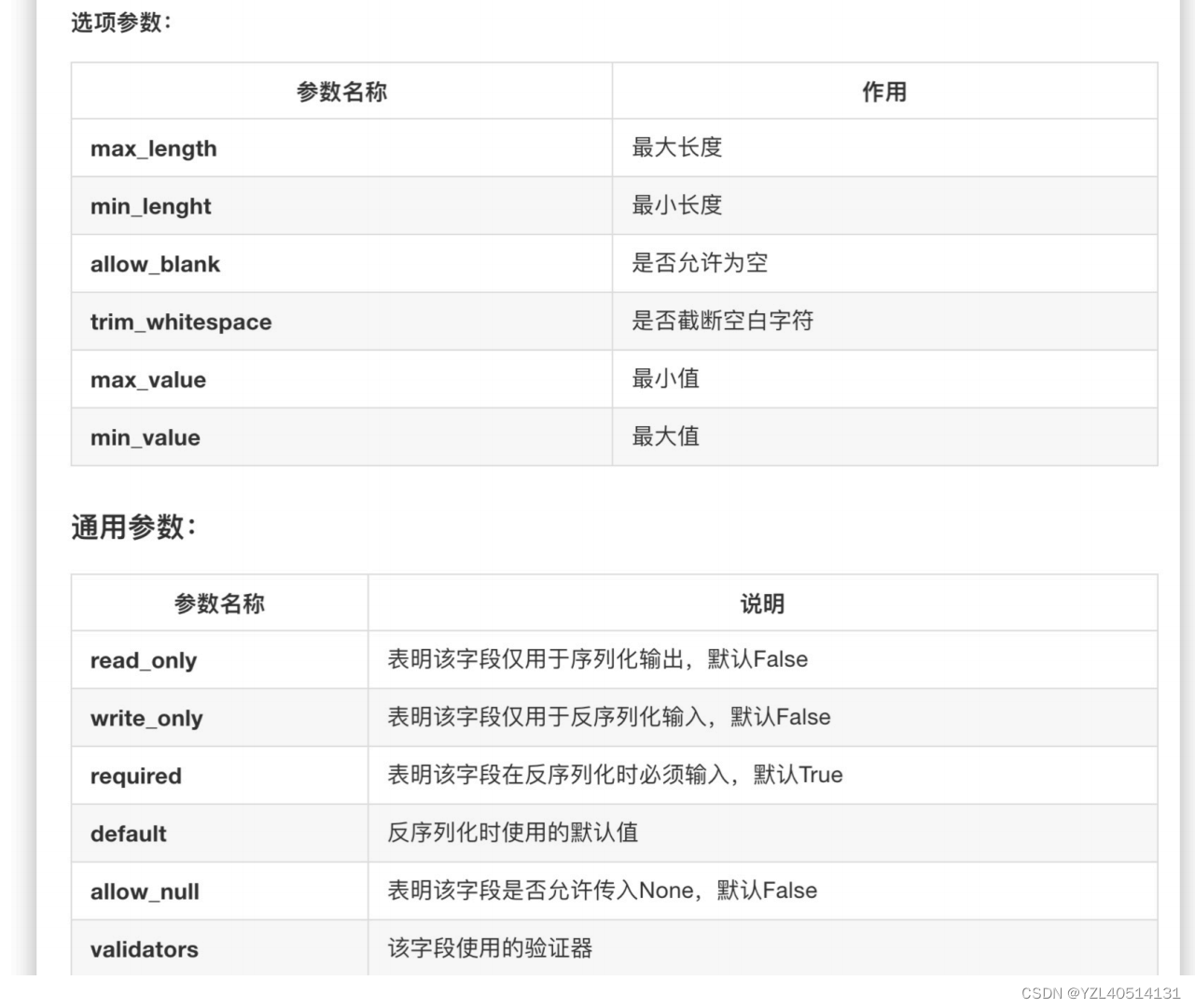Screen dimensions: 1195x1008
Task: Select the description mentioning 'None'
Action: tap(603, 891)
